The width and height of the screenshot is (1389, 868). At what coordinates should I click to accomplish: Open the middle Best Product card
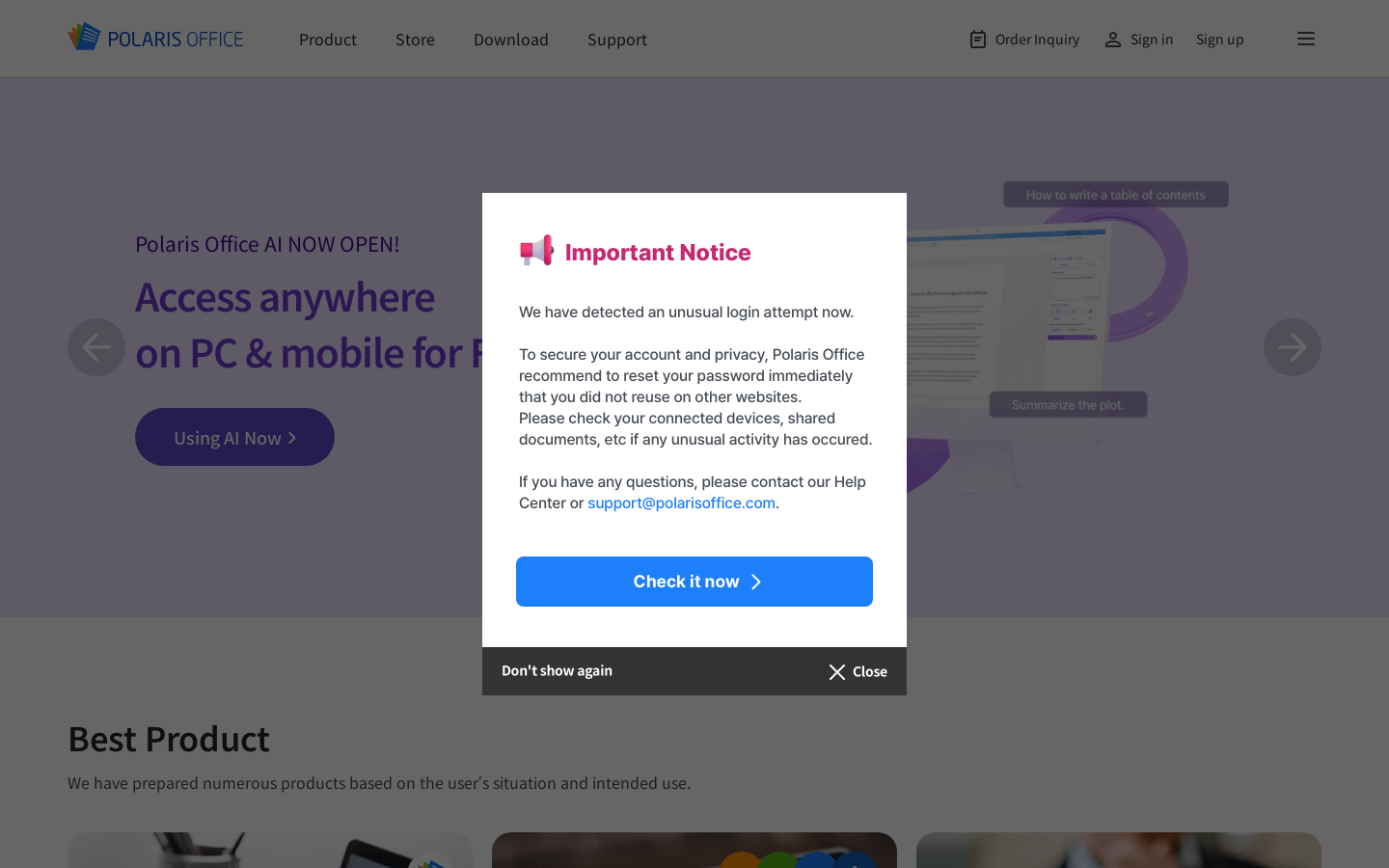point(694,850)
